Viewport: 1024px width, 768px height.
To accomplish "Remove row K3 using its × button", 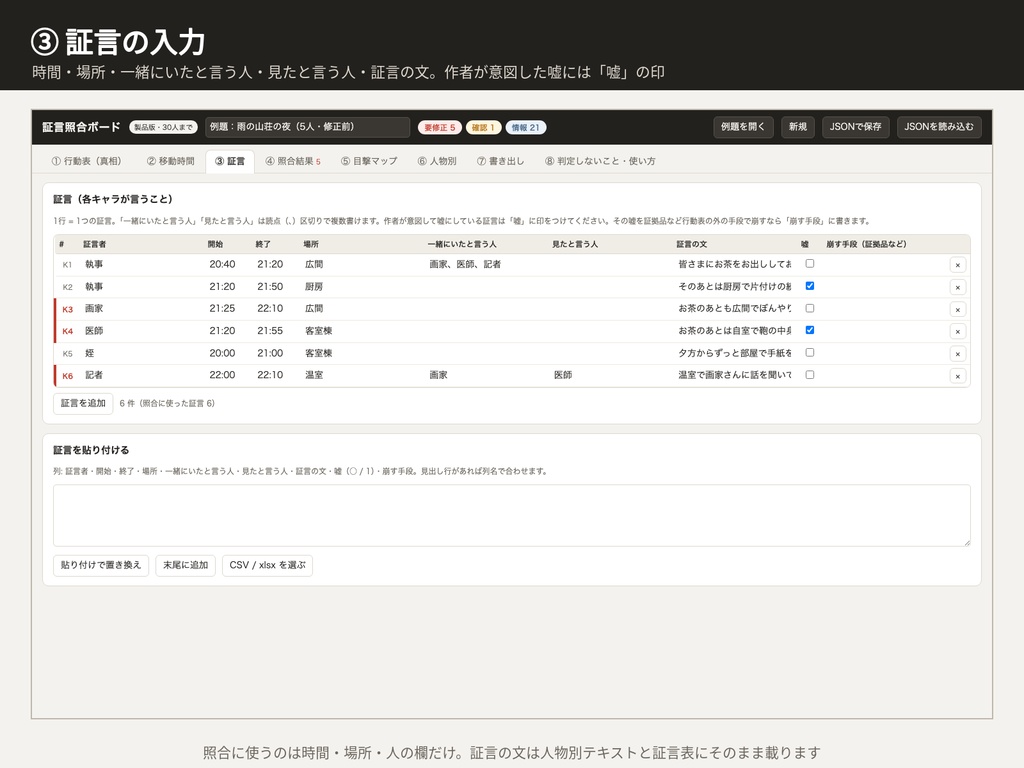I will click(x=957, y=309).
